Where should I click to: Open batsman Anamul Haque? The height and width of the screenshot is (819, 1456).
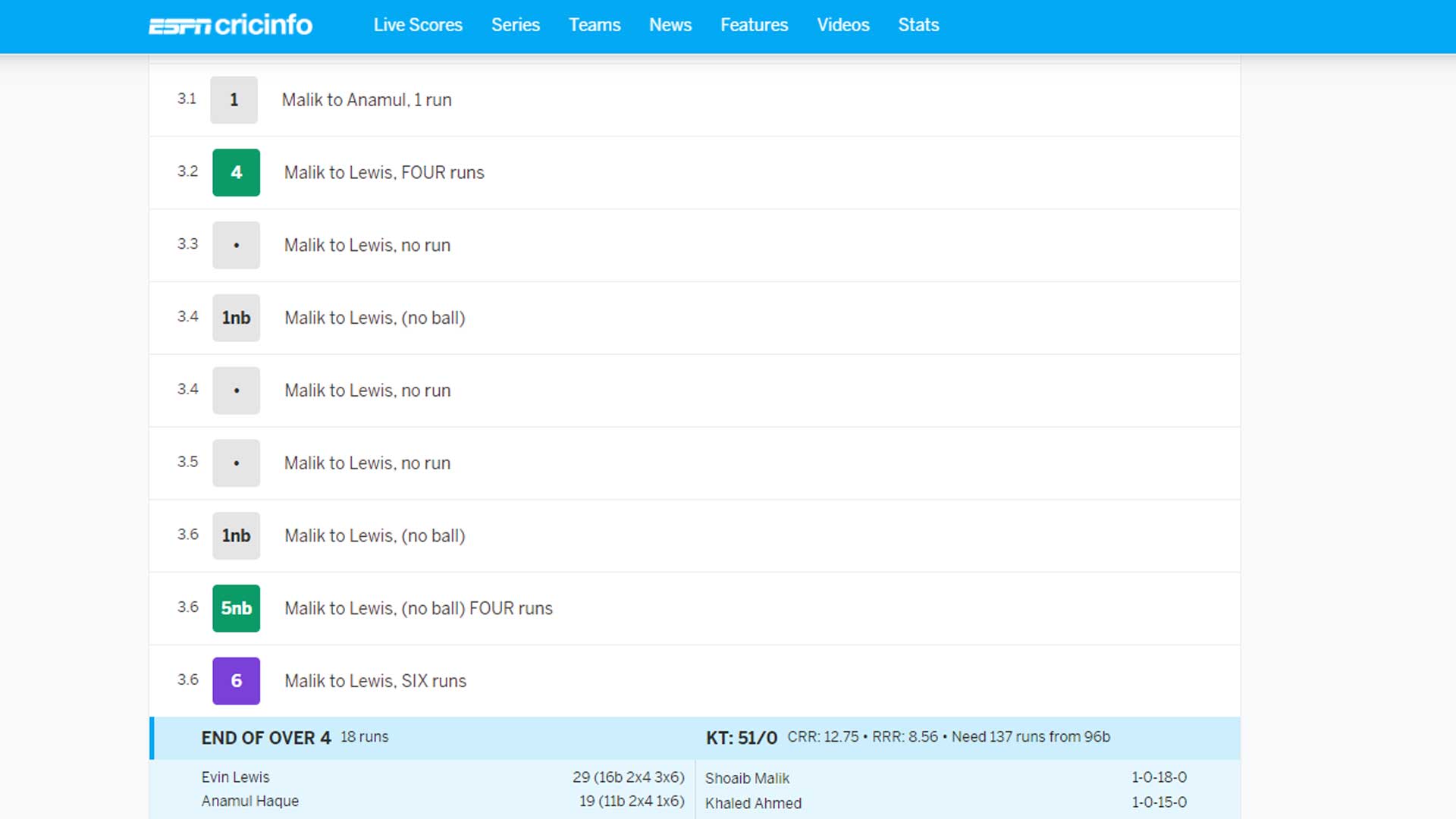[249, 801]
